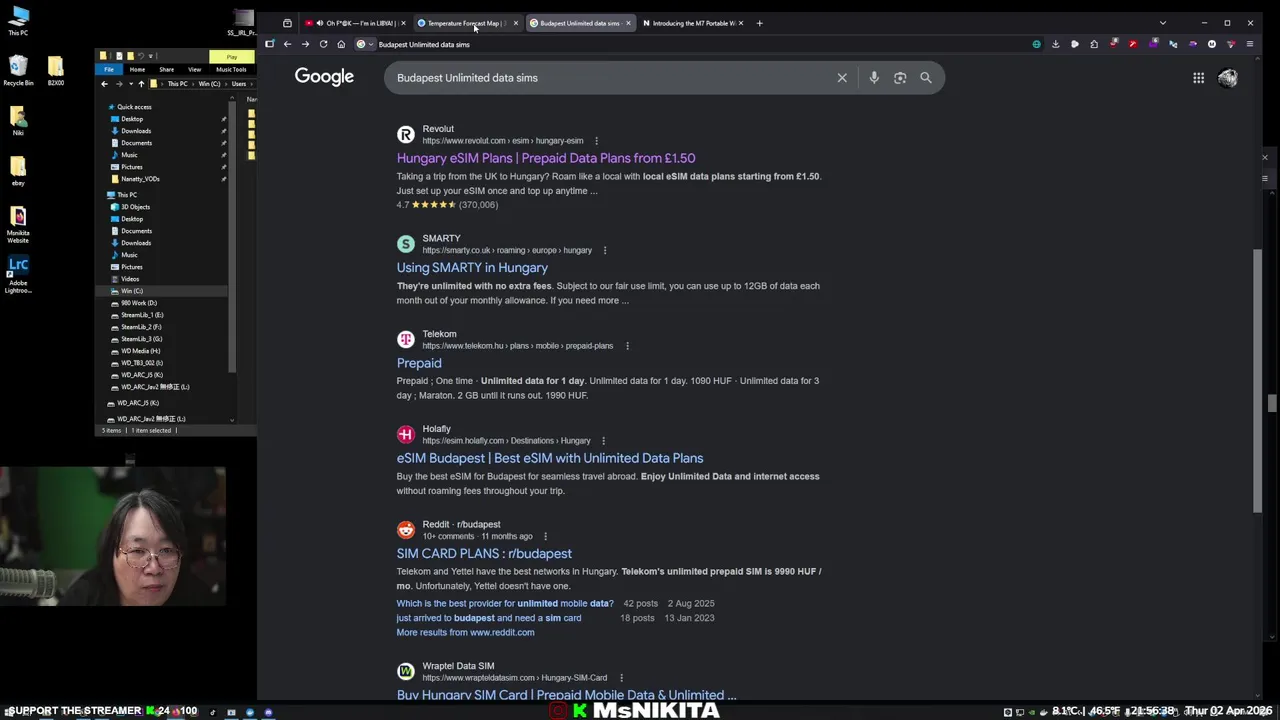This screenshot has width=1280, height=720.
Task: Open the Share ribbon tab in Explorer
Action: pos(166,69)
